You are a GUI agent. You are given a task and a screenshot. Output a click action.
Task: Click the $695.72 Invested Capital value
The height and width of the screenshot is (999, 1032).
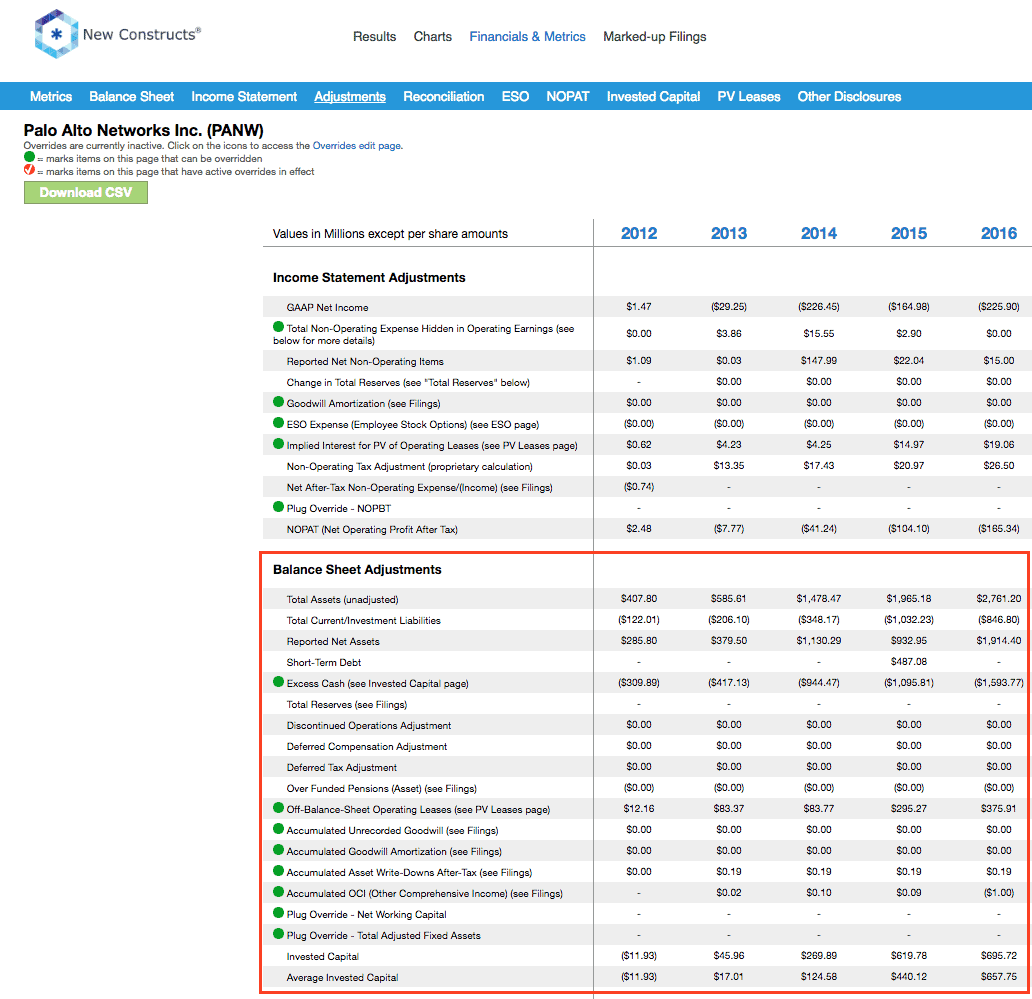coord(999,956)
